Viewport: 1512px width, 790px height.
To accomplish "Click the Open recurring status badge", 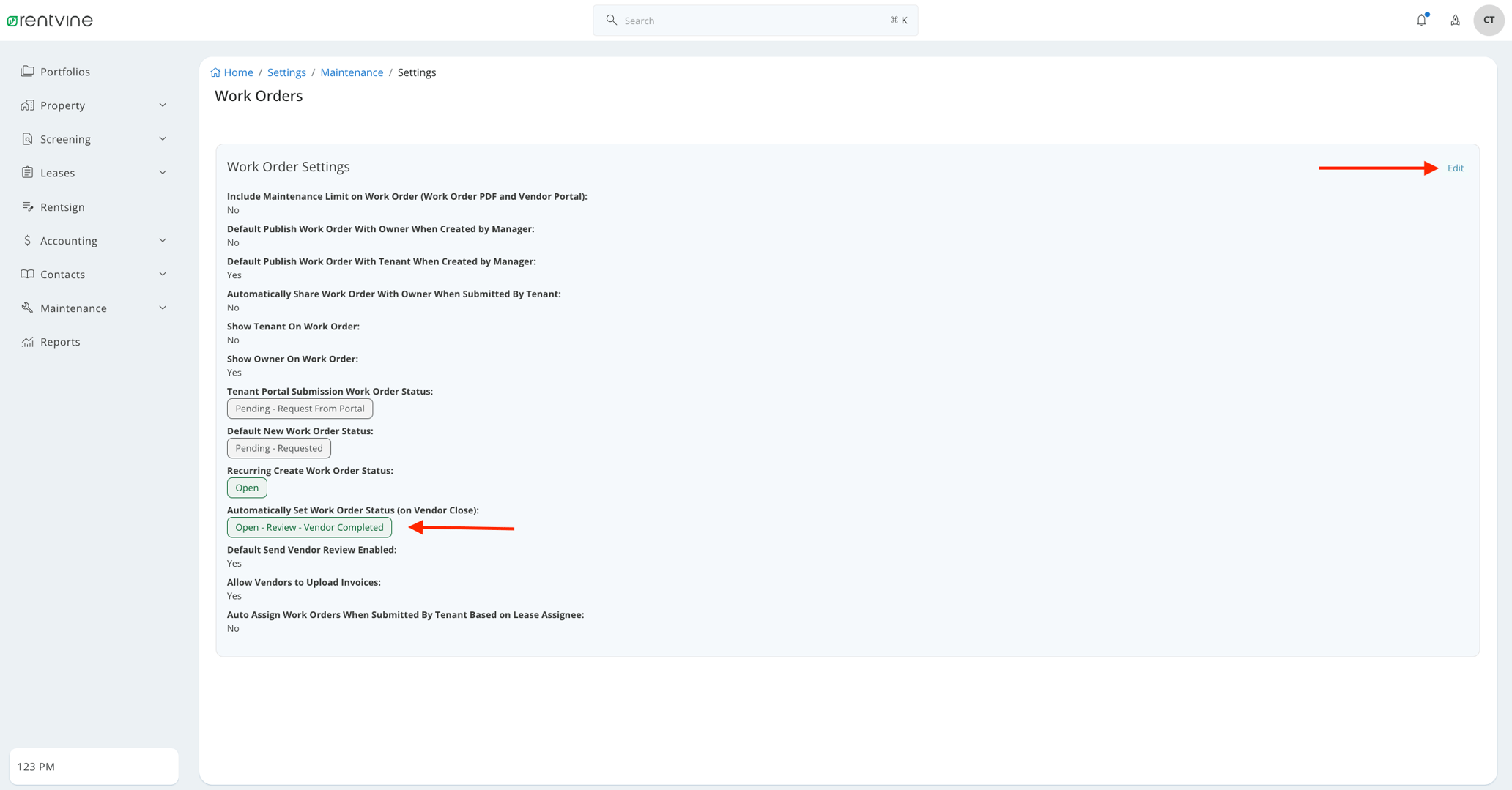I will tap(246, 487).
